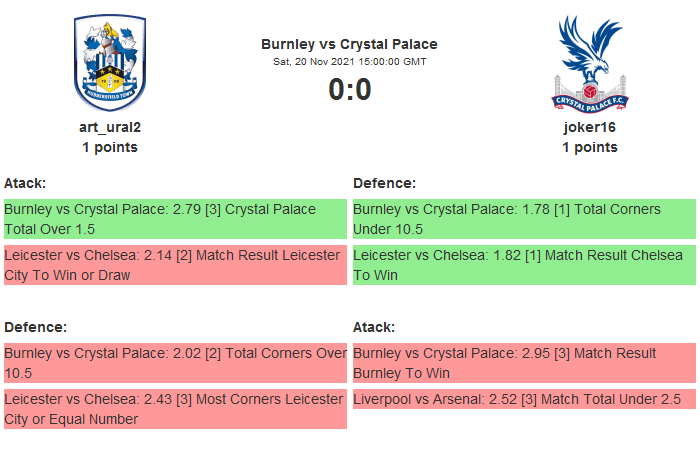Select the Burnley To Win bet row

pos(523,363)
